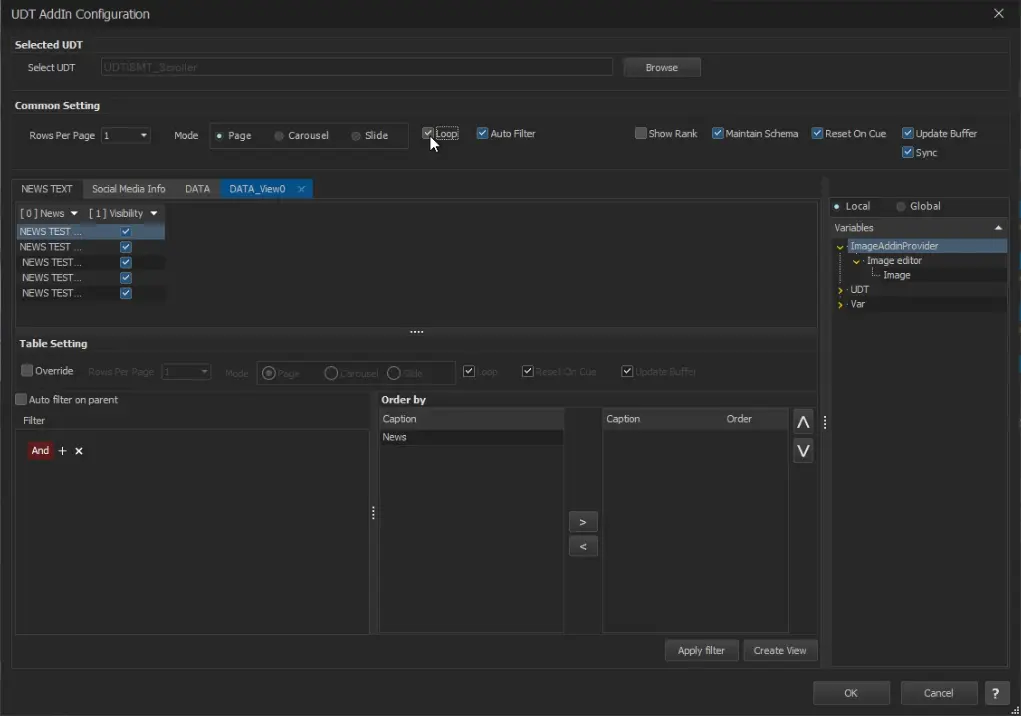This screenshot has height=716, width=1021.
Task: Remove caption from order list with < button
Action: [583, 547]
